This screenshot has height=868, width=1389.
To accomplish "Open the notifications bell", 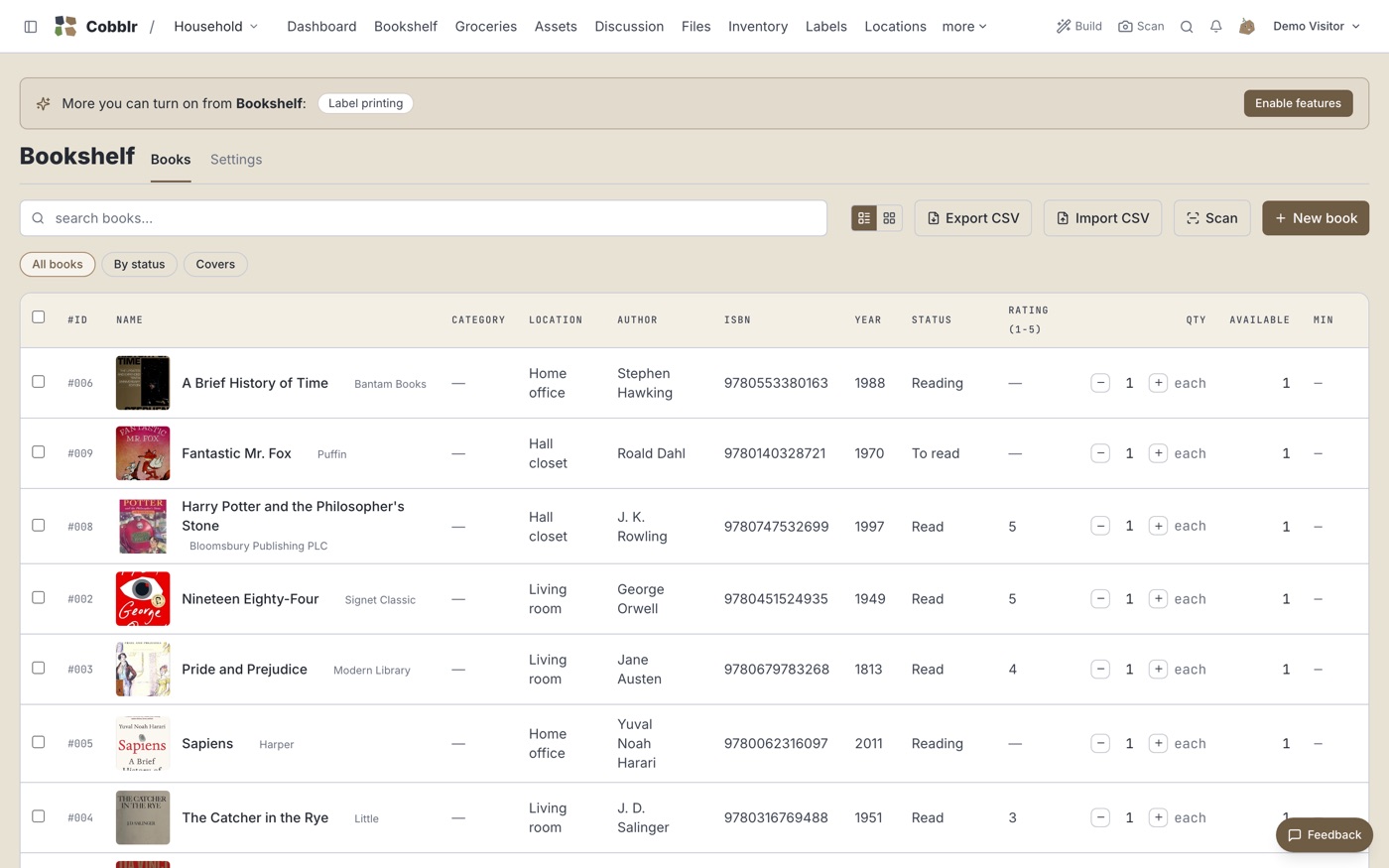I will [x=1216, y=27].
